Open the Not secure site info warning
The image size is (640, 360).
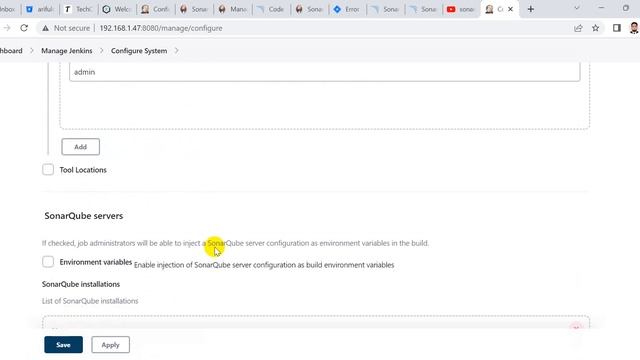(66, 28)
